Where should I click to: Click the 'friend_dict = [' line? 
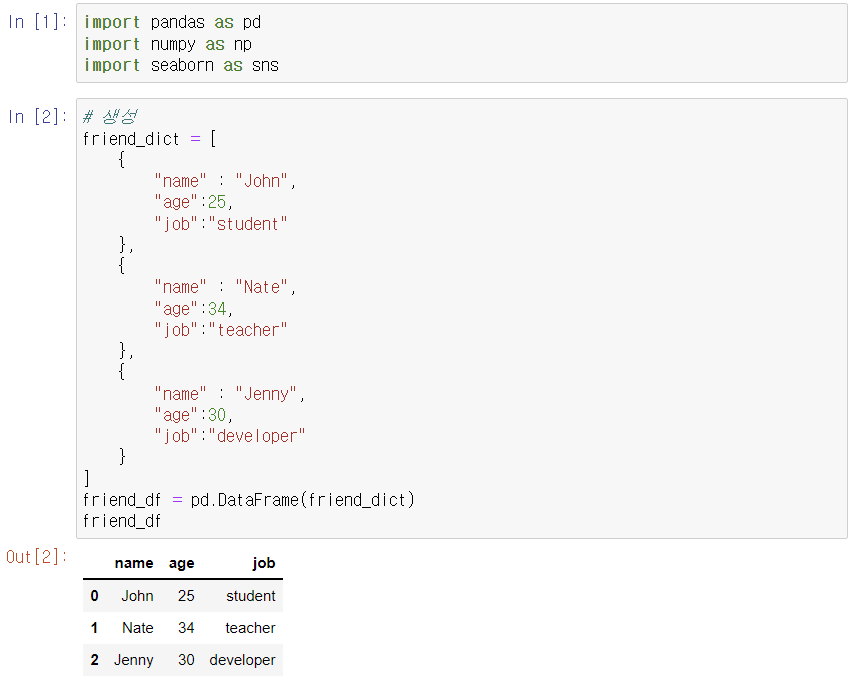[x=149, y=139]
